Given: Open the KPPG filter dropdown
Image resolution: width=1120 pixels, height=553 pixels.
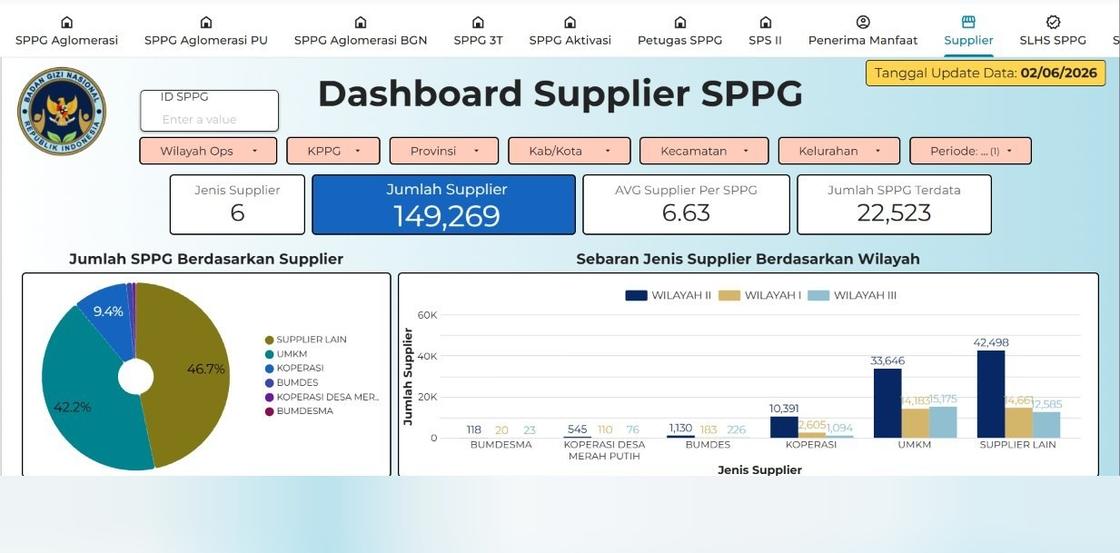Looking at the screenshot, I should tap(332, 151).
